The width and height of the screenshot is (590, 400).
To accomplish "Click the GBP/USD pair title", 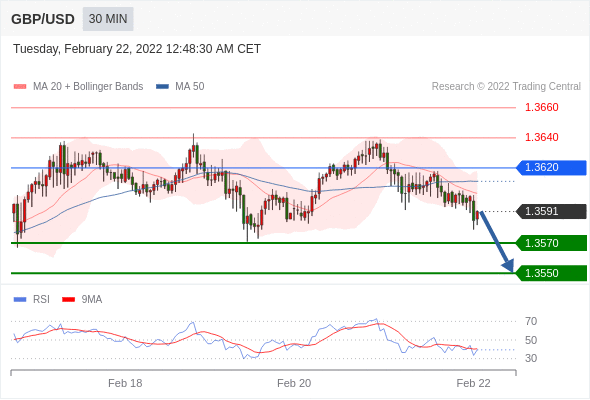I will tap(43, 19).
